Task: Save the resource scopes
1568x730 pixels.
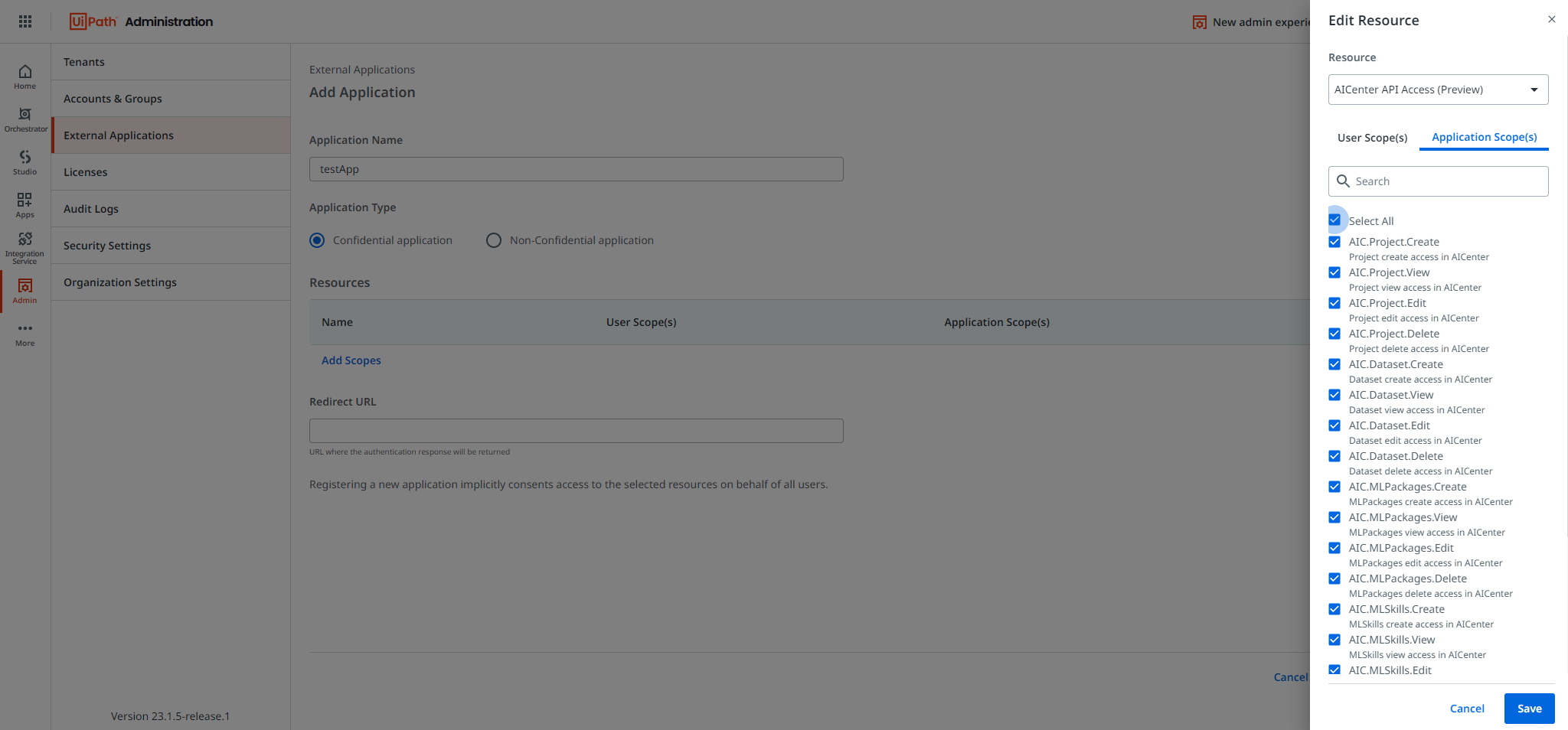Action: [x=1529, y=709]
